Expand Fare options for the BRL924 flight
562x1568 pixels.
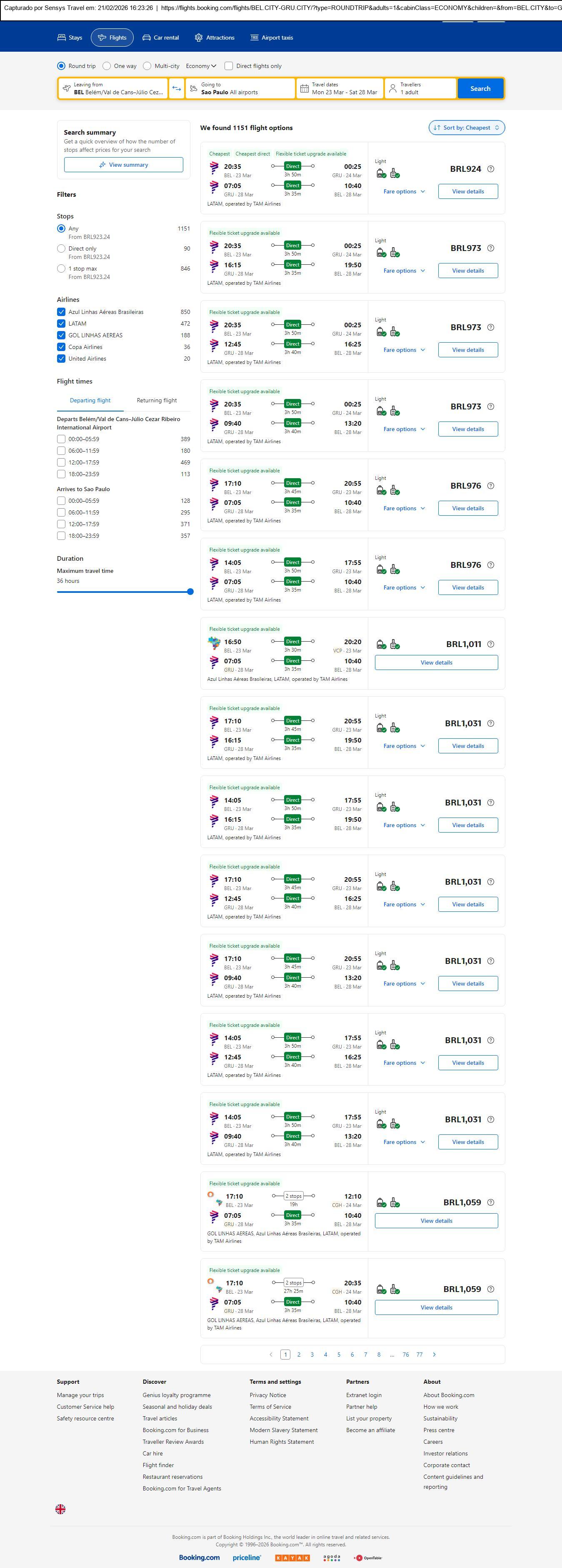404,192
